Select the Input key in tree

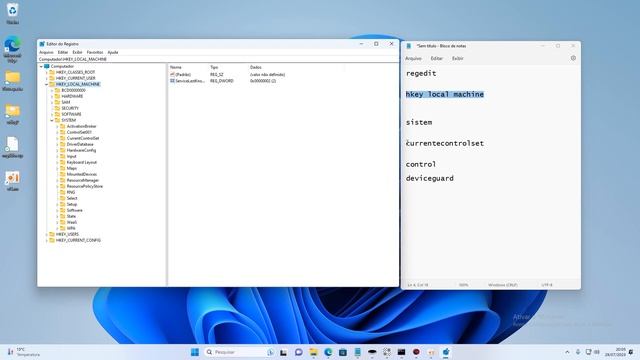pos(71,156)
